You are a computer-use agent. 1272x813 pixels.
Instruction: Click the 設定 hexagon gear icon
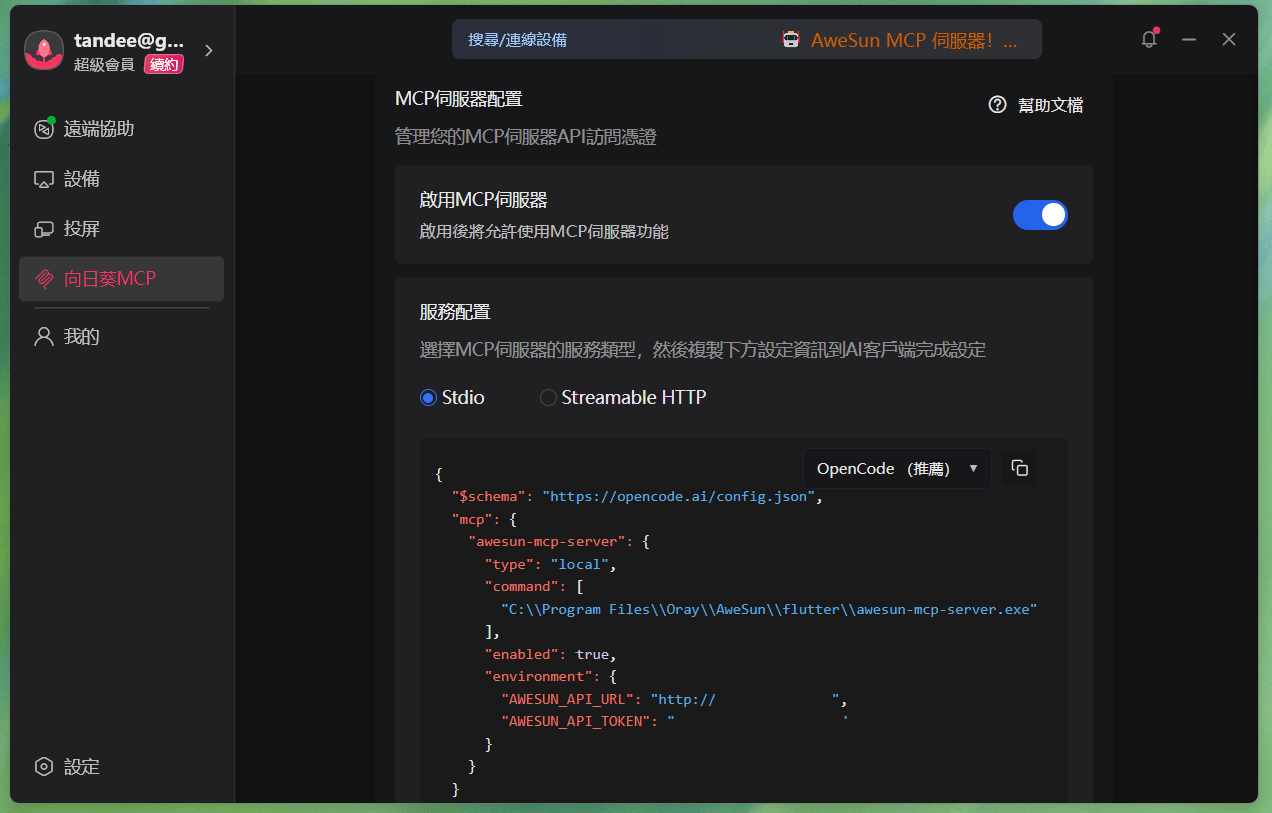(x=44, y=767)
